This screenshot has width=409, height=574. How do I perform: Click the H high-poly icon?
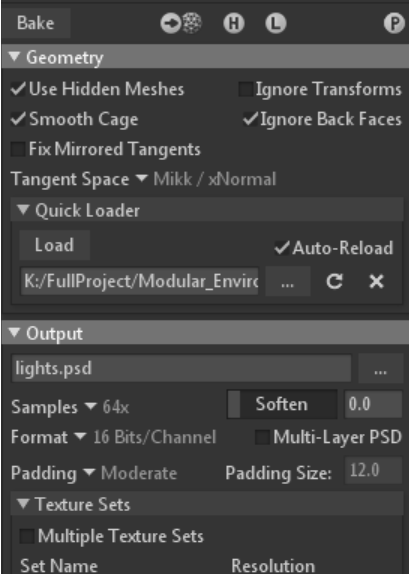coord(234,23)
